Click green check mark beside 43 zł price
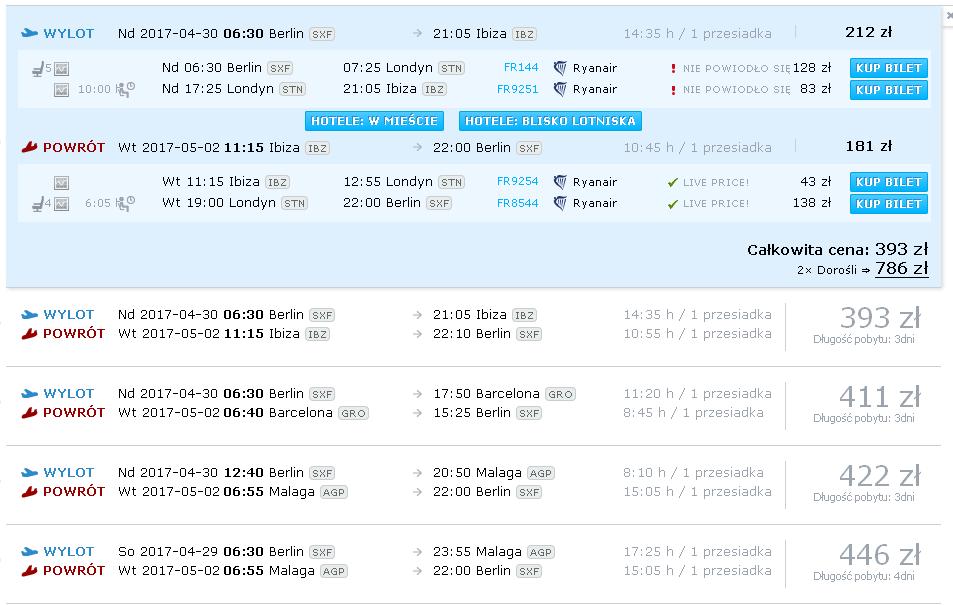 click(x=672, y=182)
